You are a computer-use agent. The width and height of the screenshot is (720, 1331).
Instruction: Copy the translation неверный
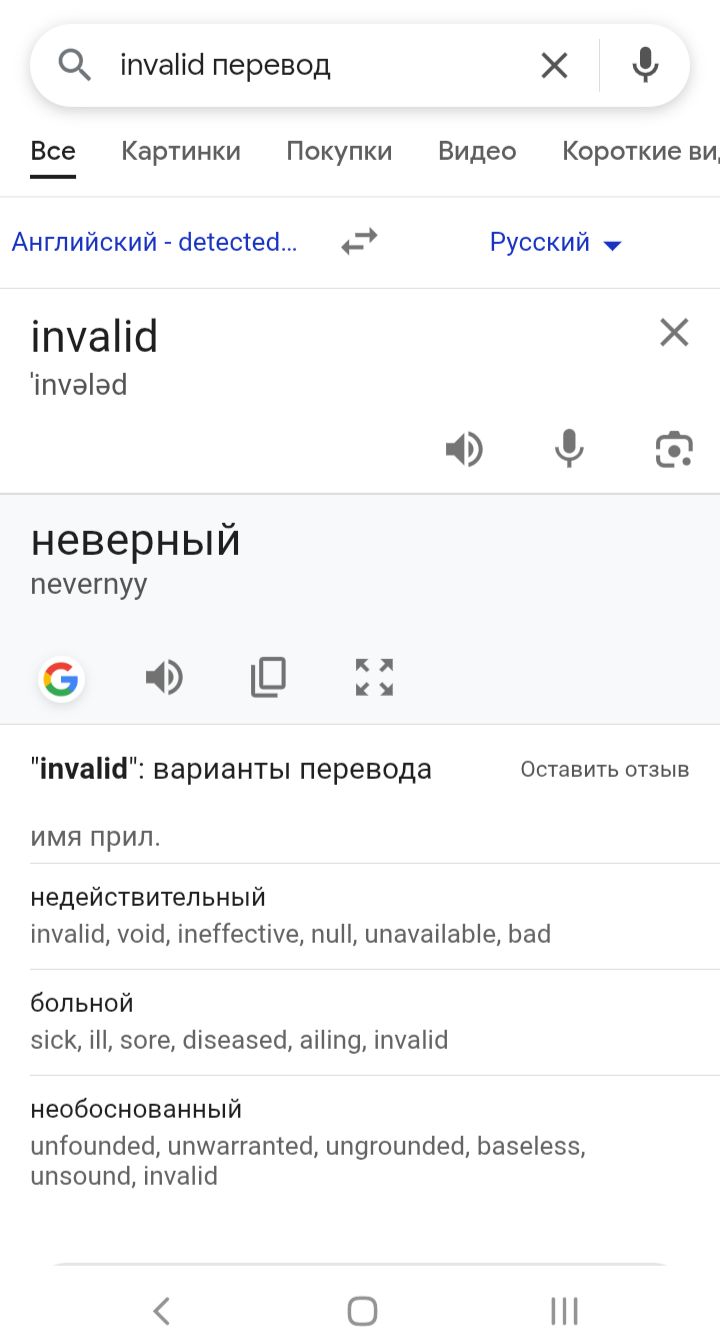[x=268, y=677]
